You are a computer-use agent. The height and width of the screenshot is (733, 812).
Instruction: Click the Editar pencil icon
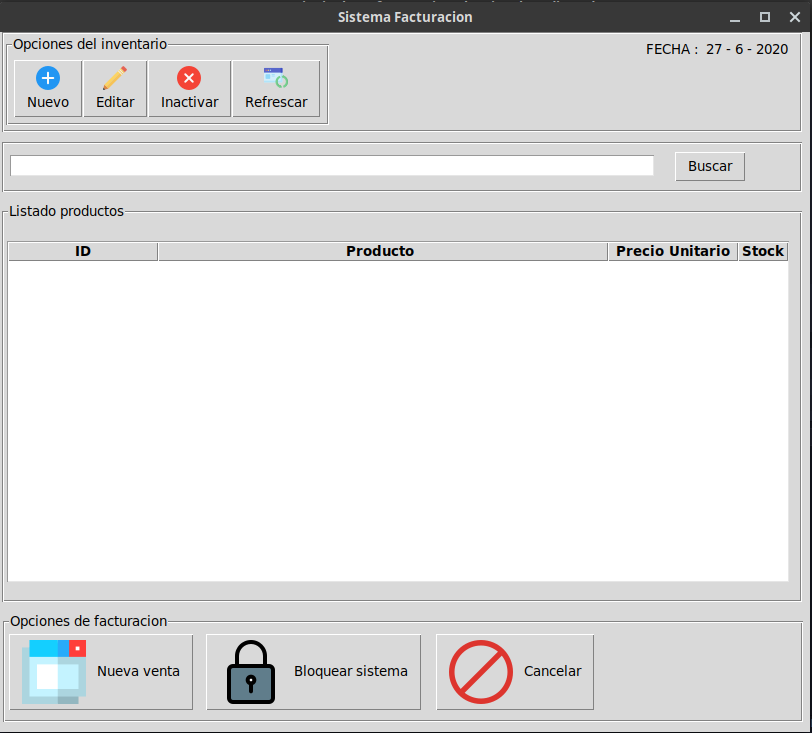point(114,77)
